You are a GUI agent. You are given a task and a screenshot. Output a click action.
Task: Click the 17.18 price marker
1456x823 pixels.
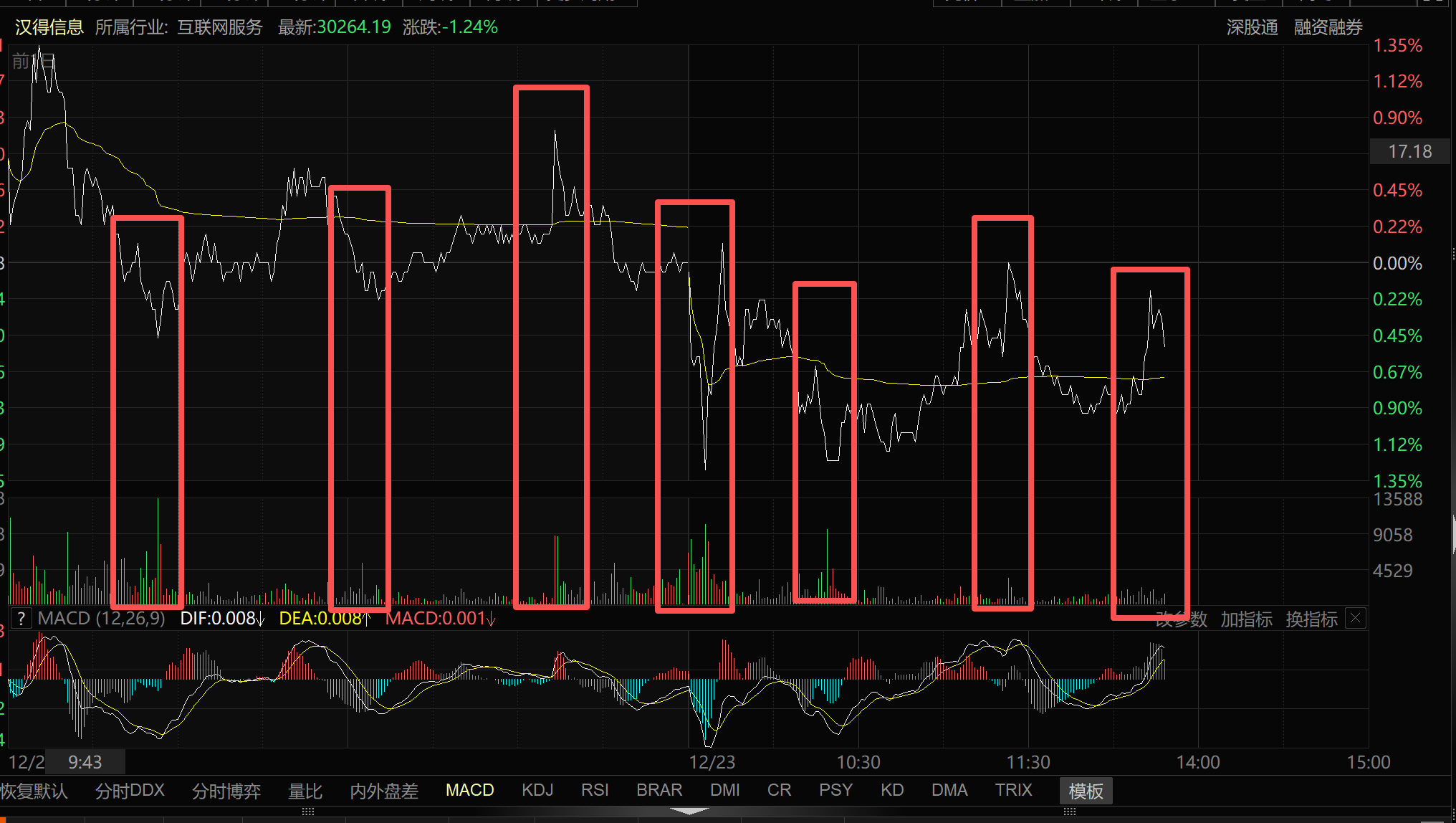[1409, 151]
